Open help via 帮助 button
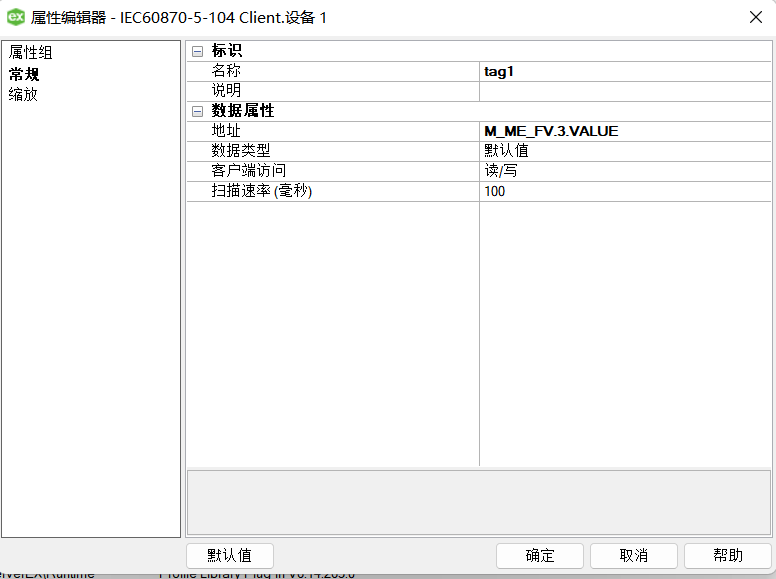 pyautogui.click(x=727, y=556)
